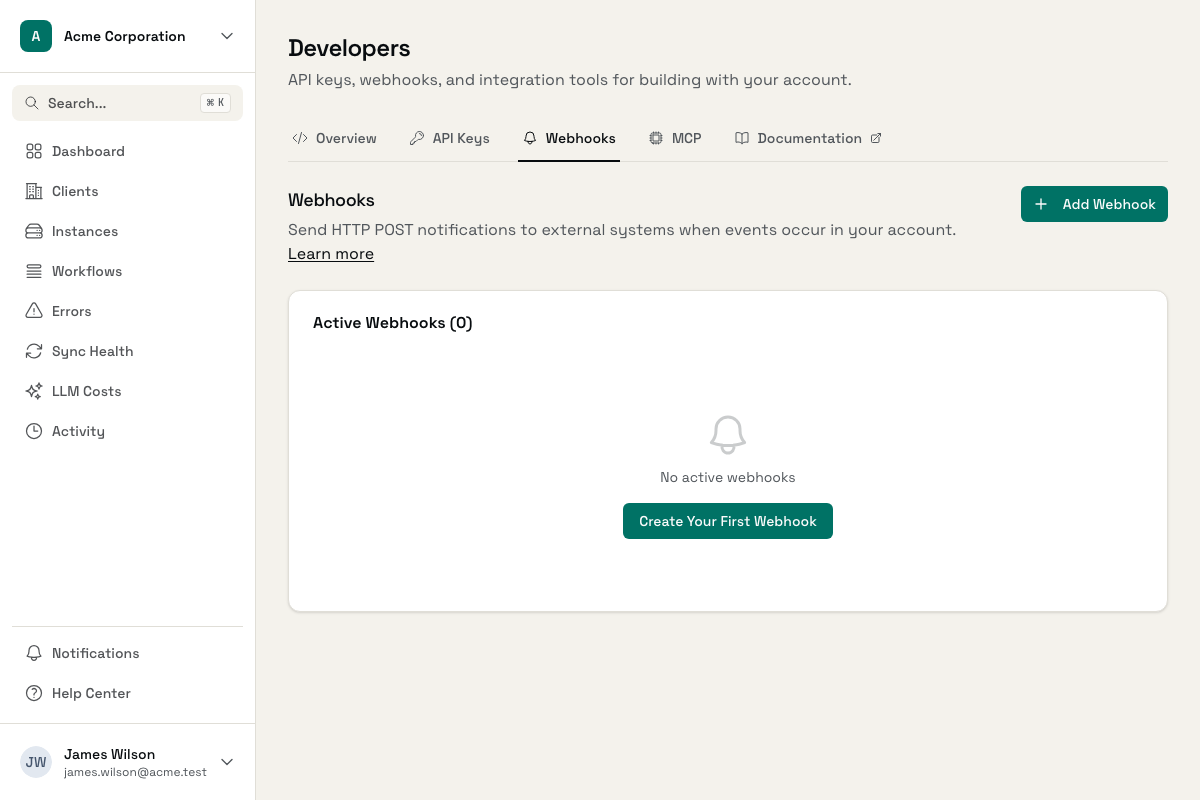
Task: Expand the Acme Corporation organization switcher
Action: click(x=227, y=36)
